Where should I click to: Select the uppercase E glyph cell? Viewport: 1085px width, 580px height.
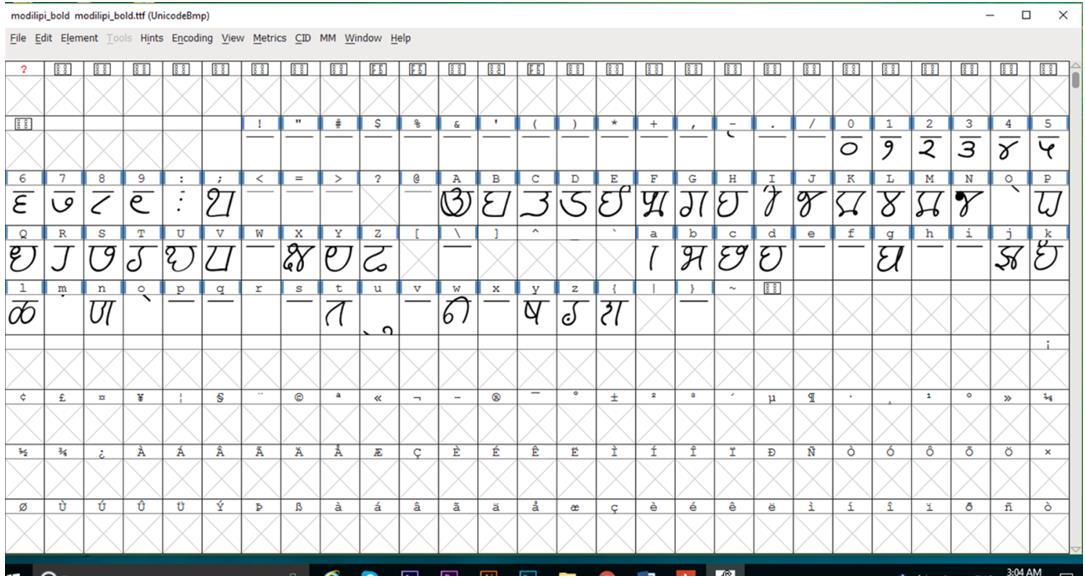[615, 204]
